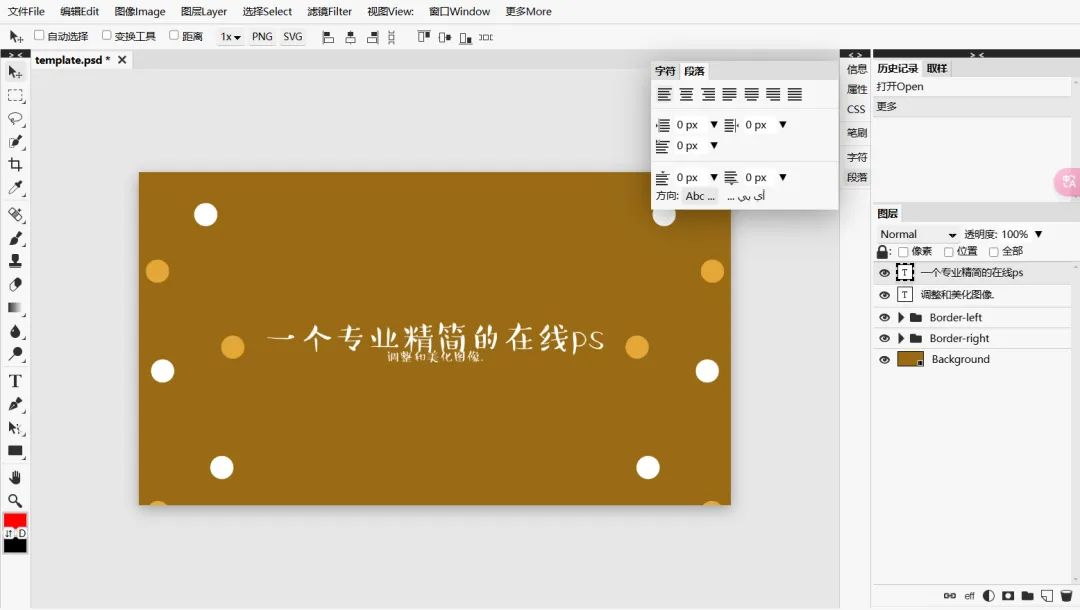Image resolution: width=1080 pixels, height=610 pixels.
Task: Click the red foreground color swatch
Action: 15,521
